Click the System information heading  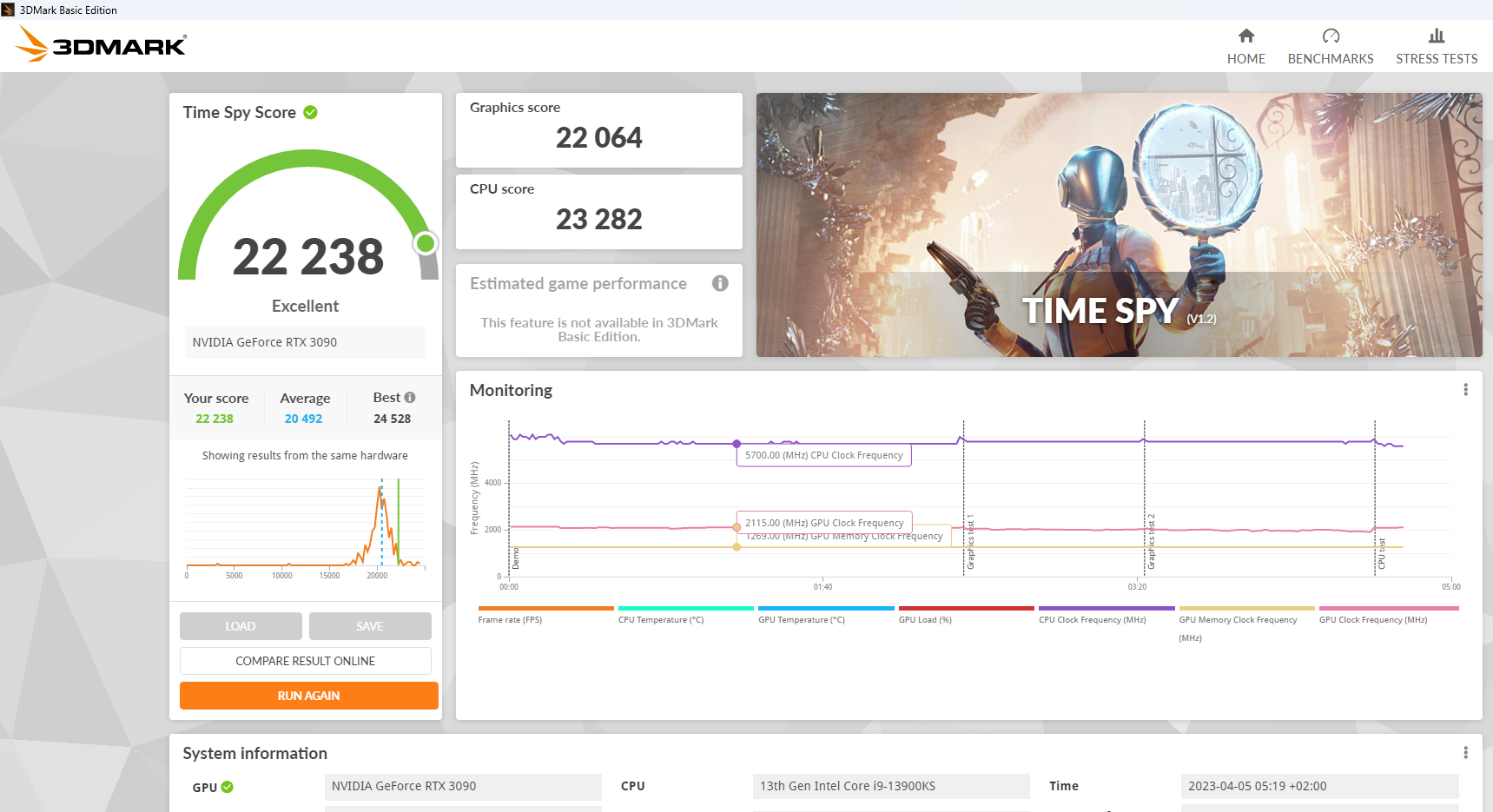pos(254,753)
